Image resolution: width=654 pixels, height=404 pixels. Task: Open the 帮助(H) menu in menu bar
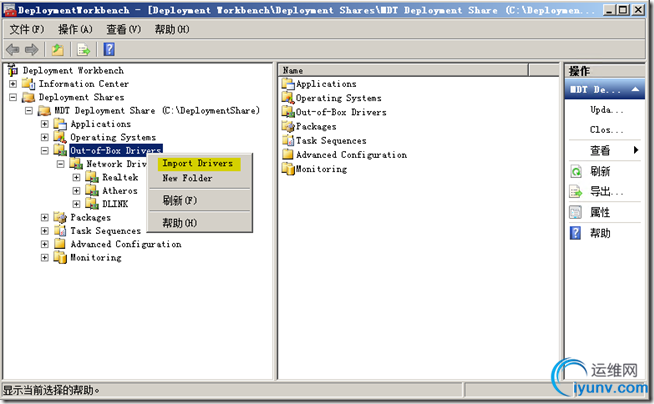[172, 29]
